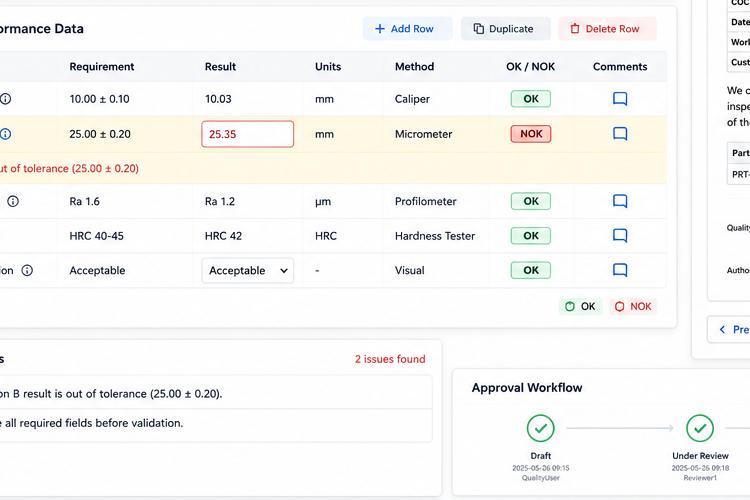This screenshot has width=750, height=500.
Task: Click the green OK legend button
Action: point(580,307)
